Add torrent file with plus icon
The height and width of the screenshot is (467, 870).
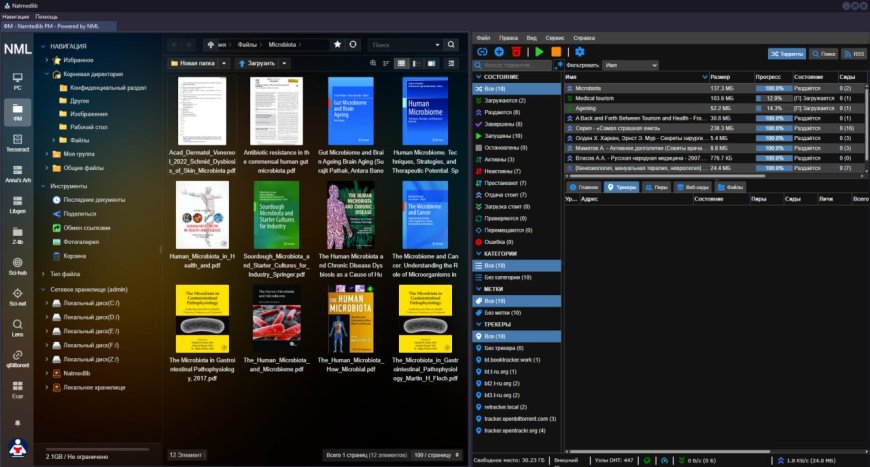coord(499,52)
